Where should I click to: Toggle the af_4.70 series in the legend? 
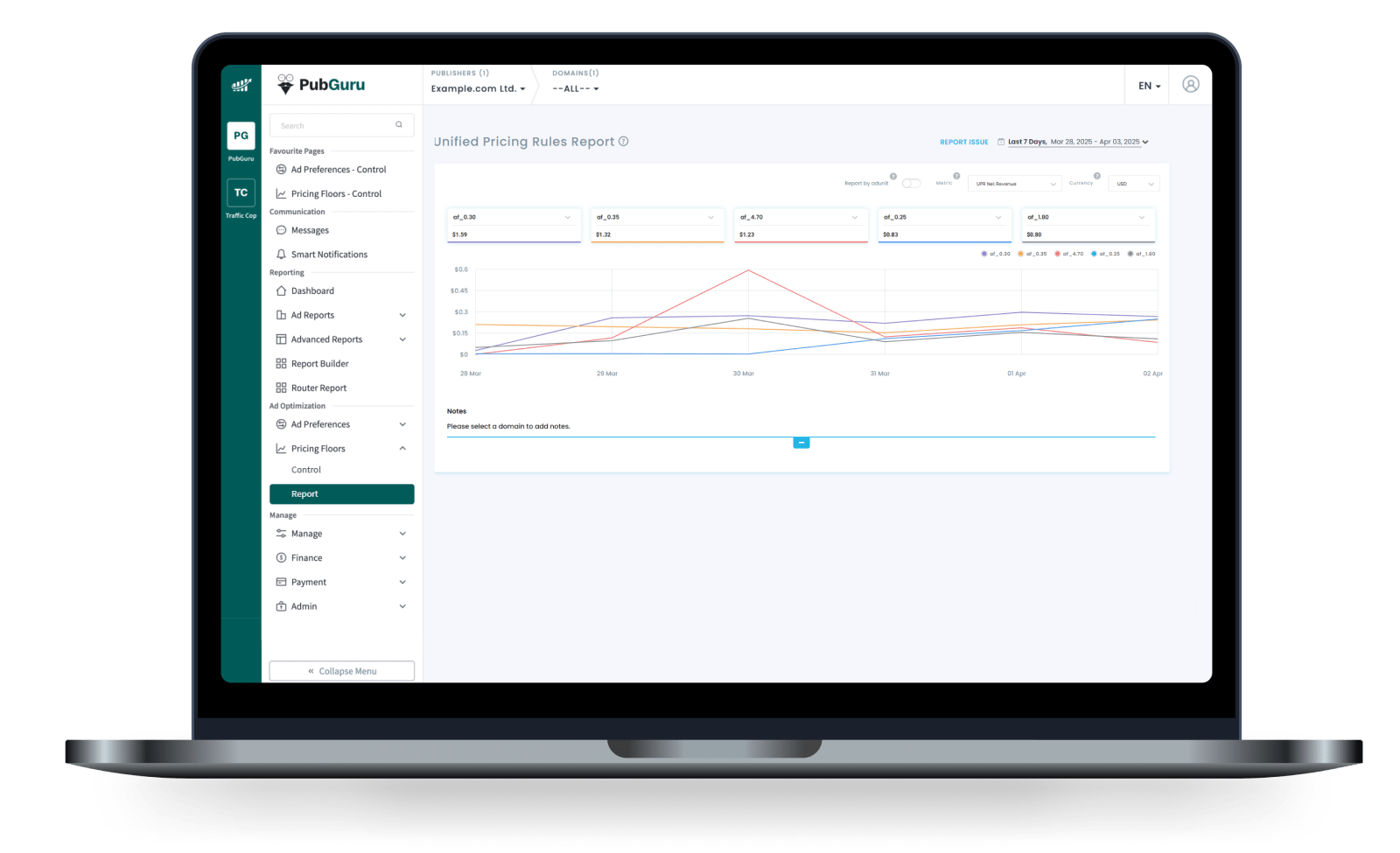point(1069,254)
